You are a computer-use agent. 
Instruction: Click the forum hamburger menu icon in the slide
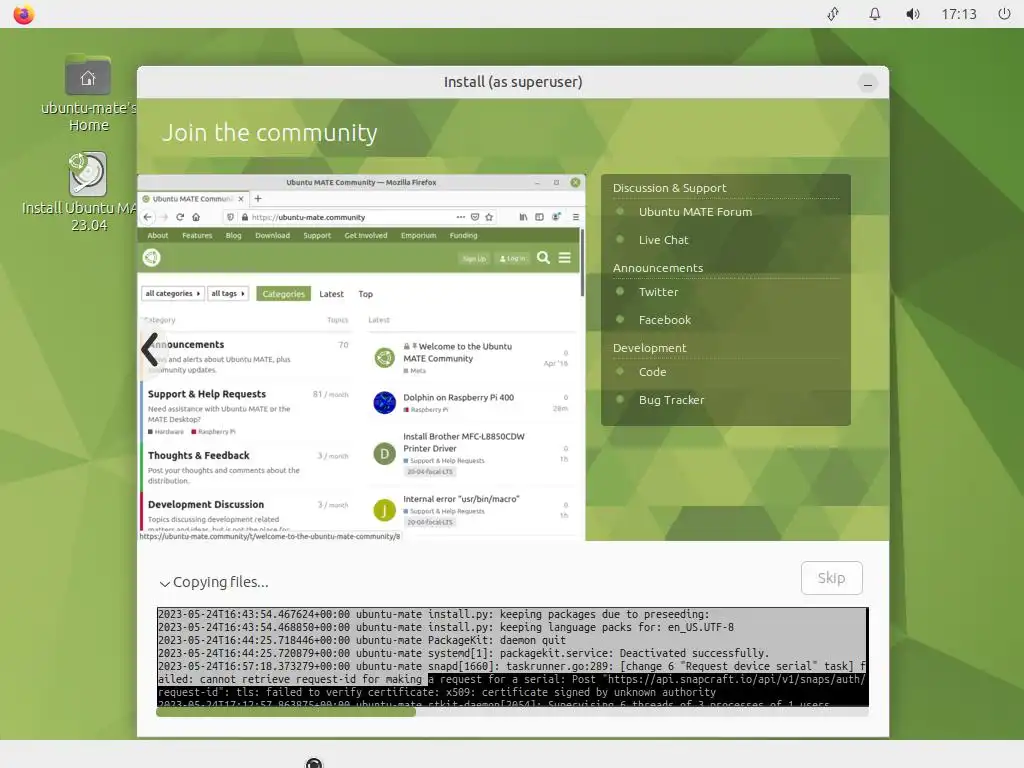tap(564, 258)
